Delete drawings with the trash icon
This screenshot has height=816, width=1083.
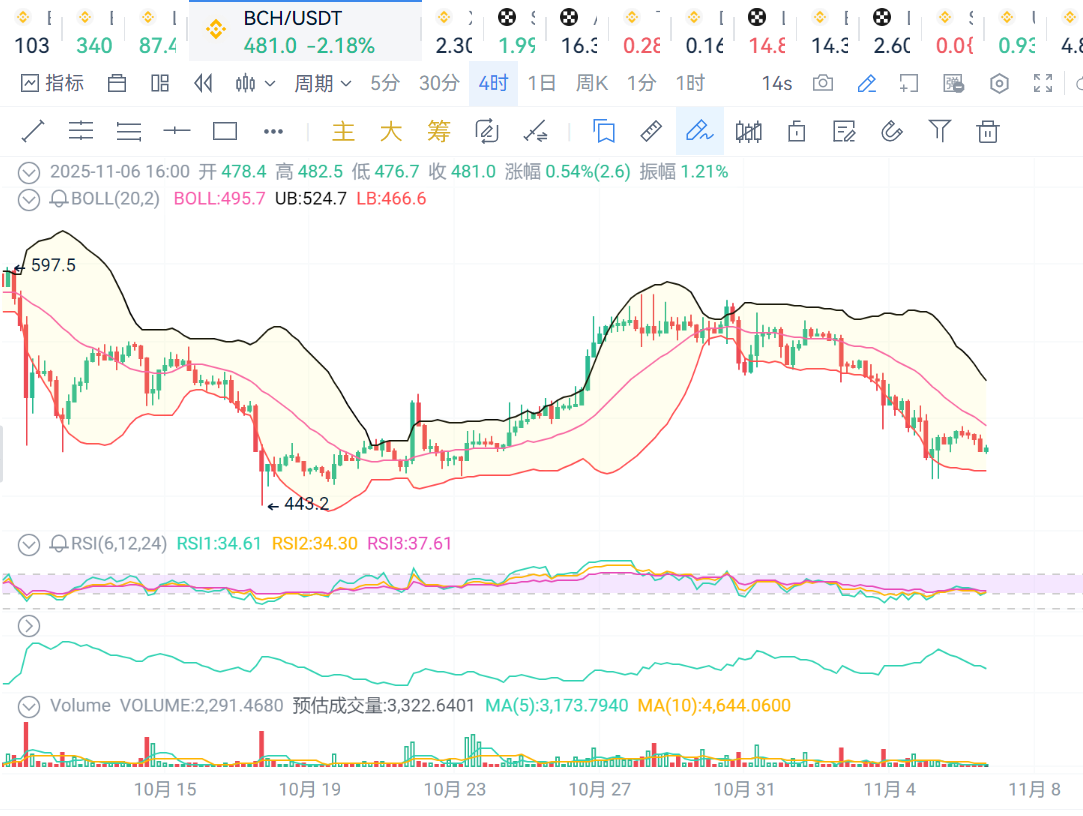point(988,131)
